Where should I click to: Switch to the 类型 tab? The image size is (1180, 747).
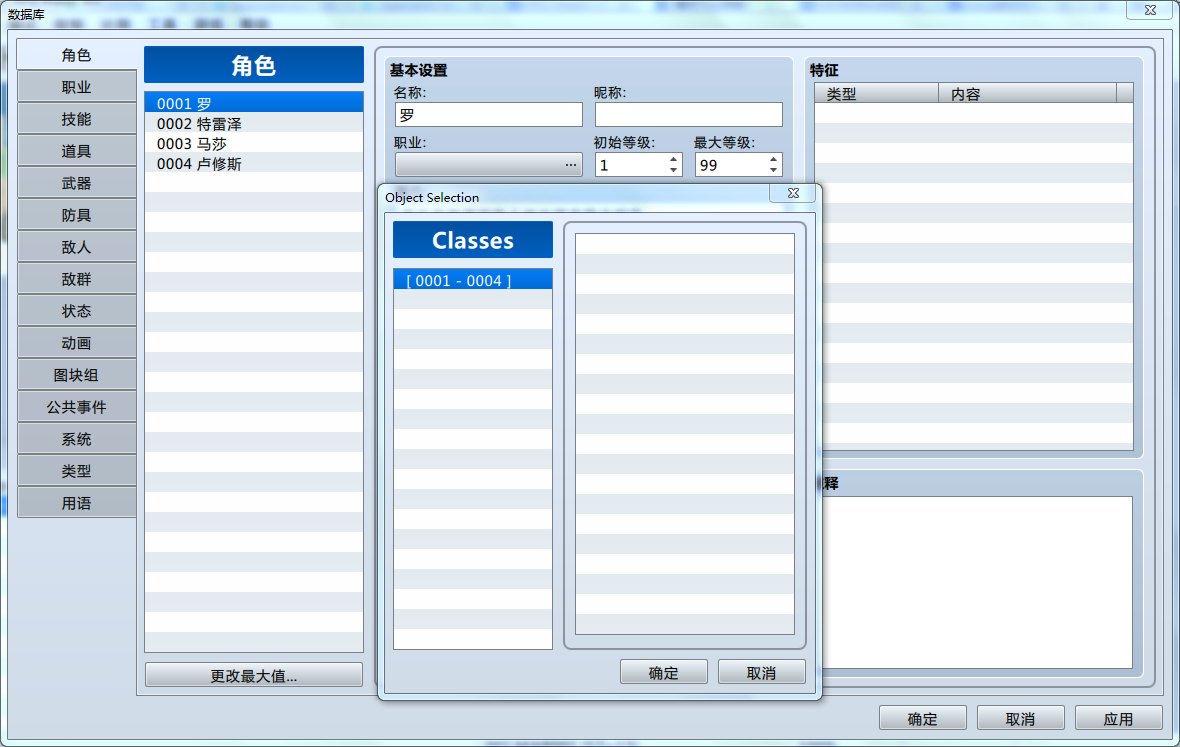click(76, 470)
